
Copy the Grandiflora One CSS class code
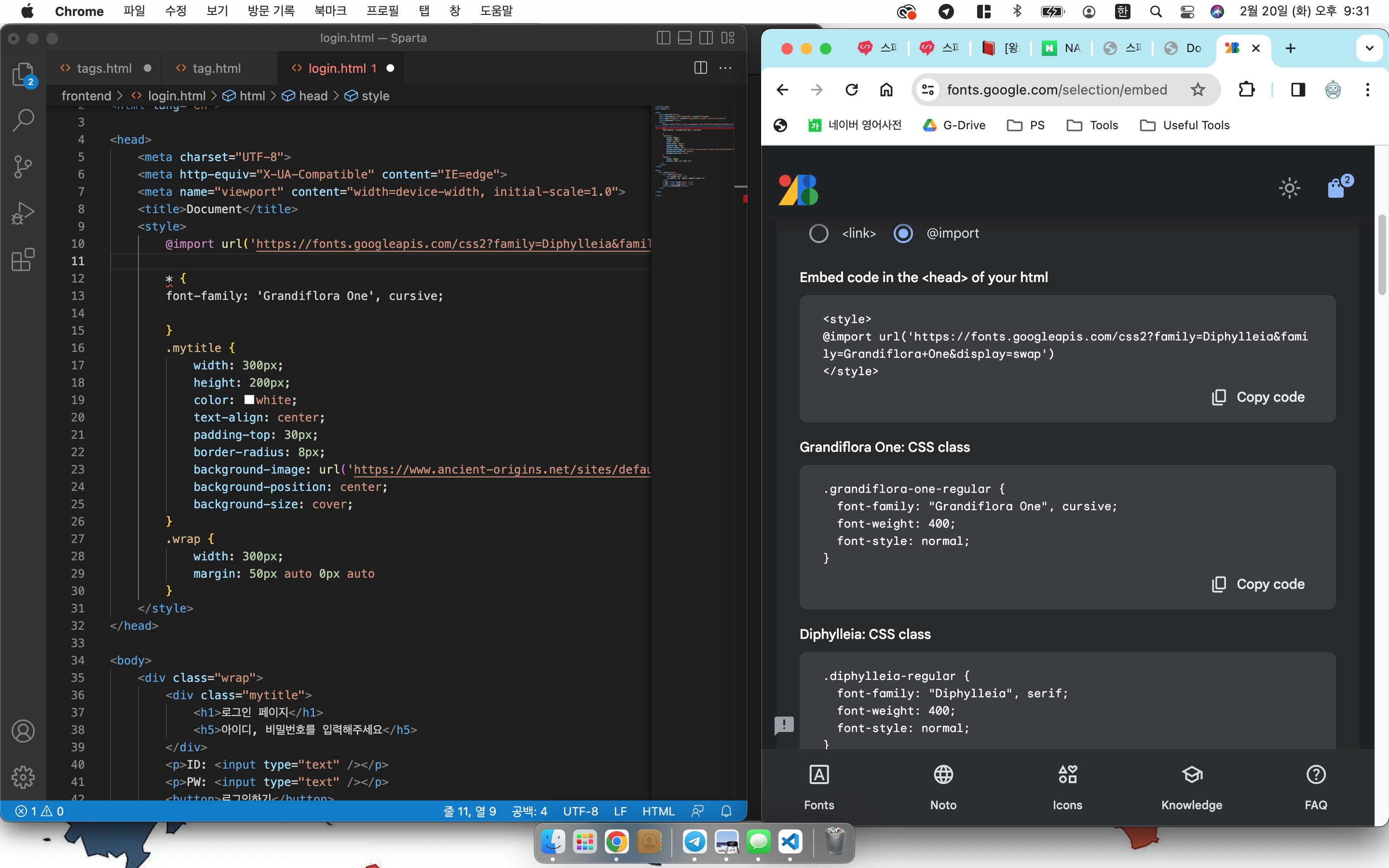click(1257, 584)
